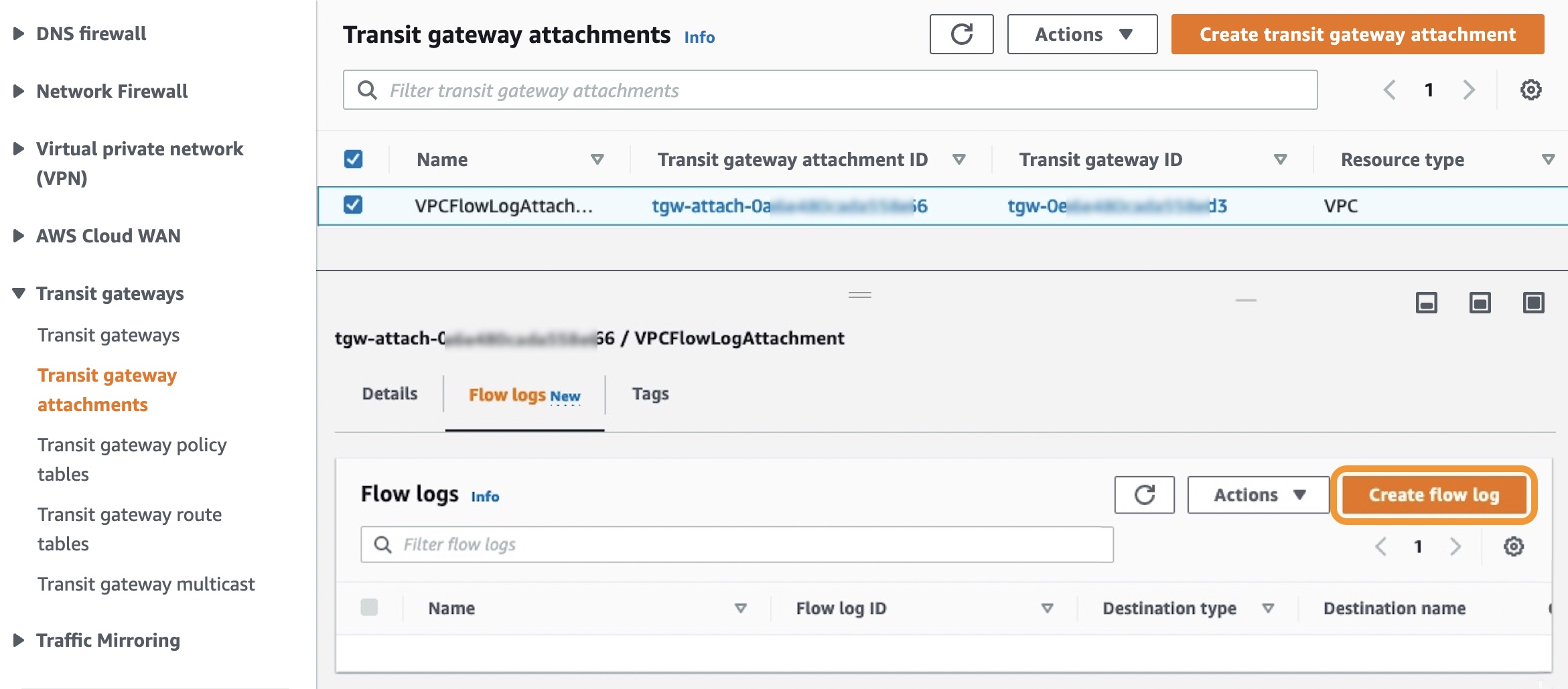Viewport: 1568px width, 689px height.
Task: Toggle the select-all attachments checkbox
Action: click(x=353, y=159)
